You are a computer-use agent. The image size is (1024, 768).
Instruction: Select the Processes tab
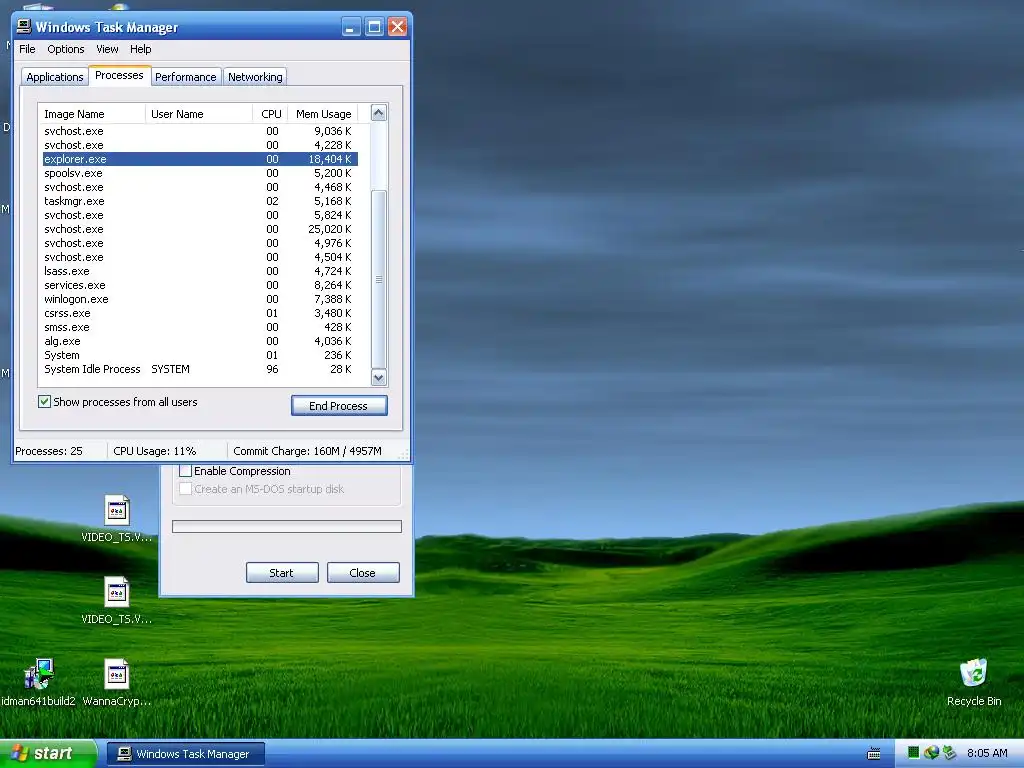pos(120,75)
